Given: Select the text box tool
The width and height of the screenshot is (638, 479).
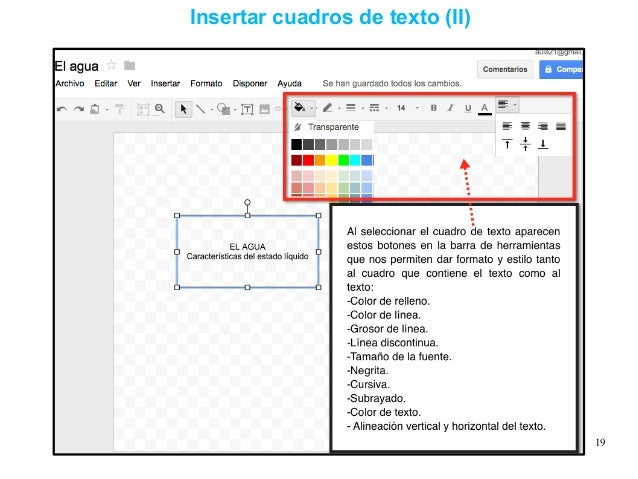Looking at the screenshot, I should 247,109.
